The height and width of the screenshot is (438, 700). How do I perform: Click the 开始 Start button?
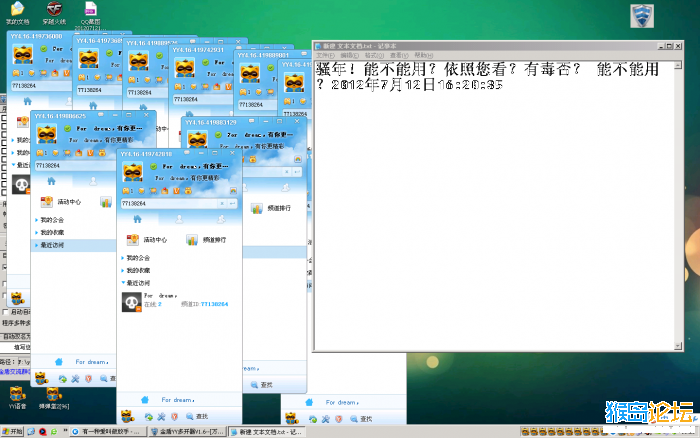(12, 432)
